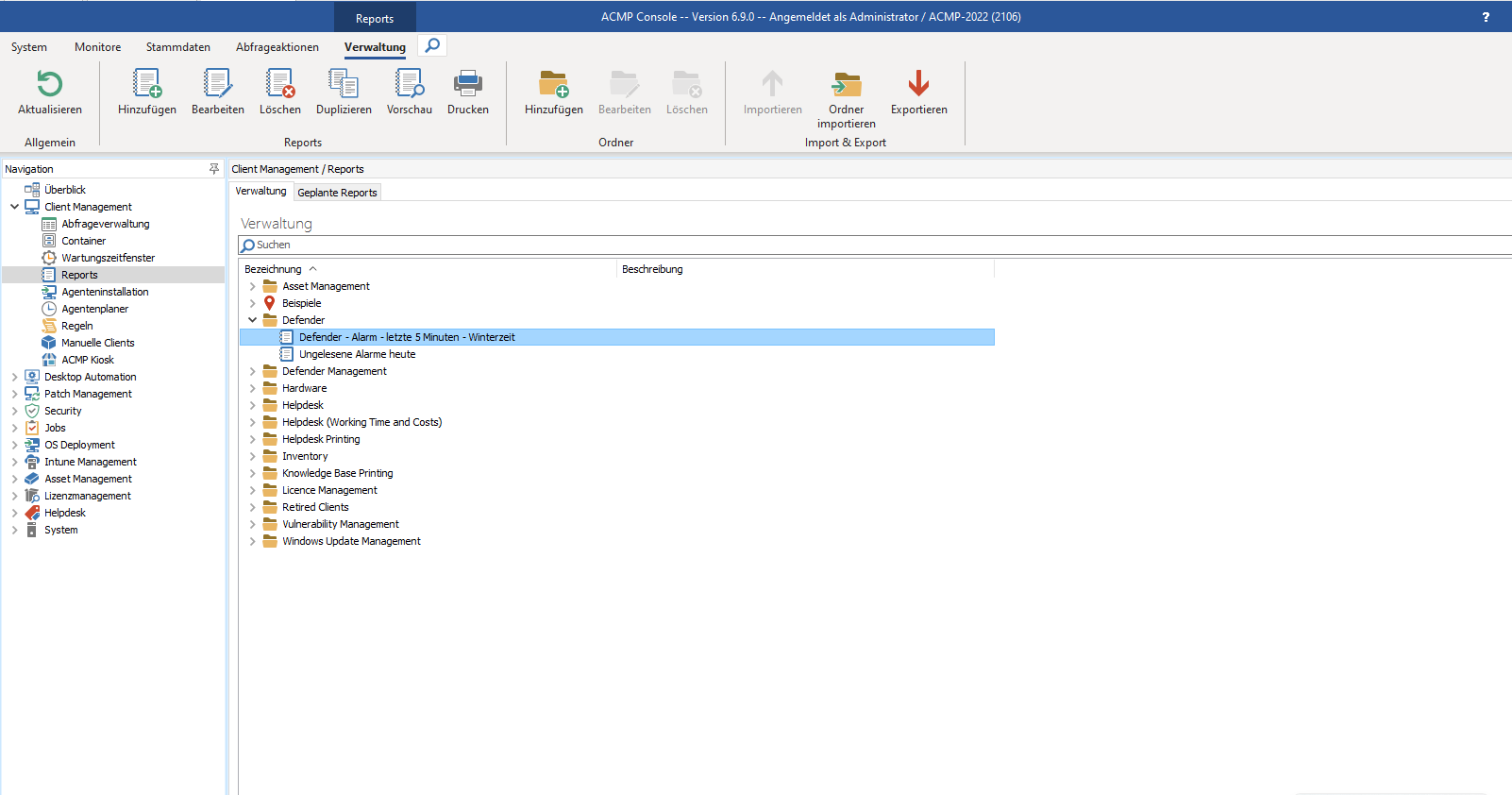
Task: Expand Windows Update Management folder
Action: click(252, 541)
